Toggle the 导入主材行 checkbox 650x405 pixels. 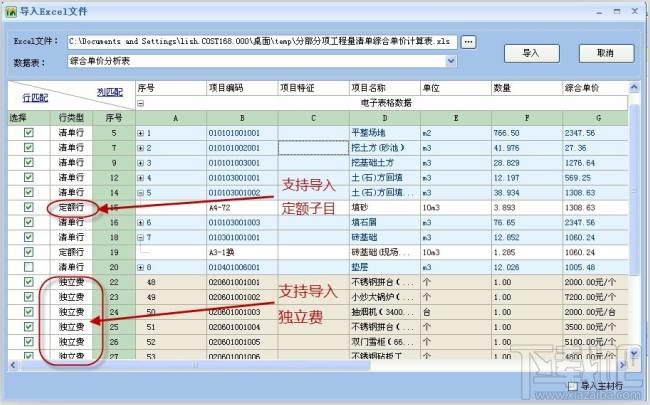pos(573,386)
